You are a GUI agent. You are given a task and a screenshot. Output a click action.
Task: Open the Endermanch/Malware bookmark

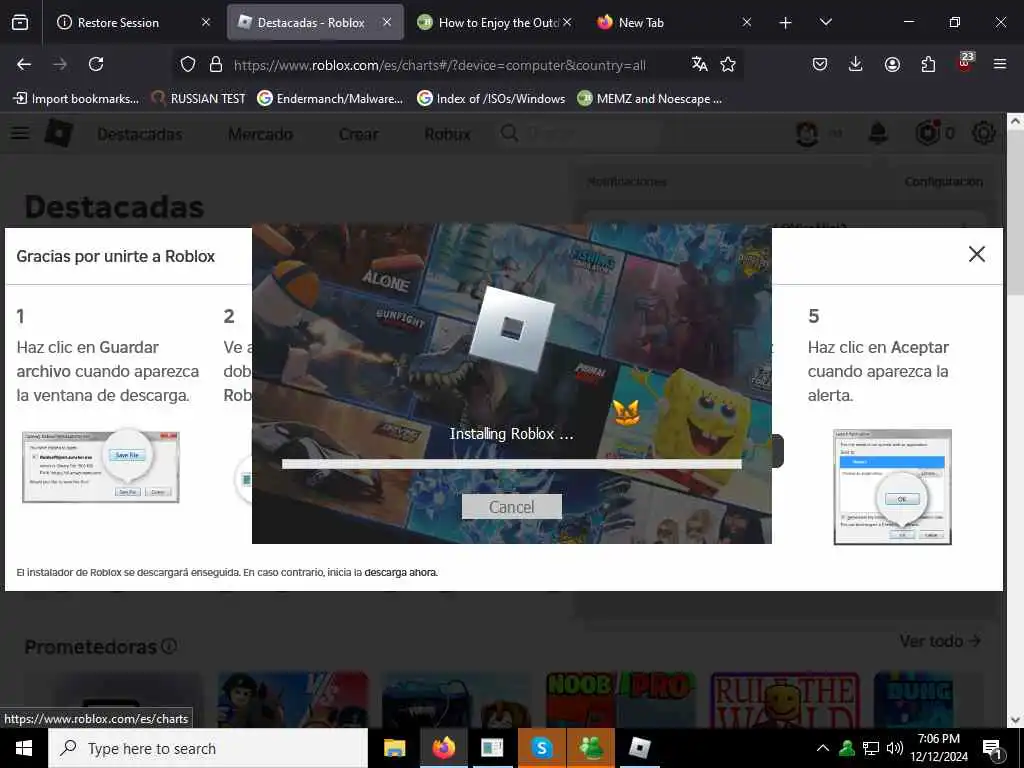click(x=330, y=99)
